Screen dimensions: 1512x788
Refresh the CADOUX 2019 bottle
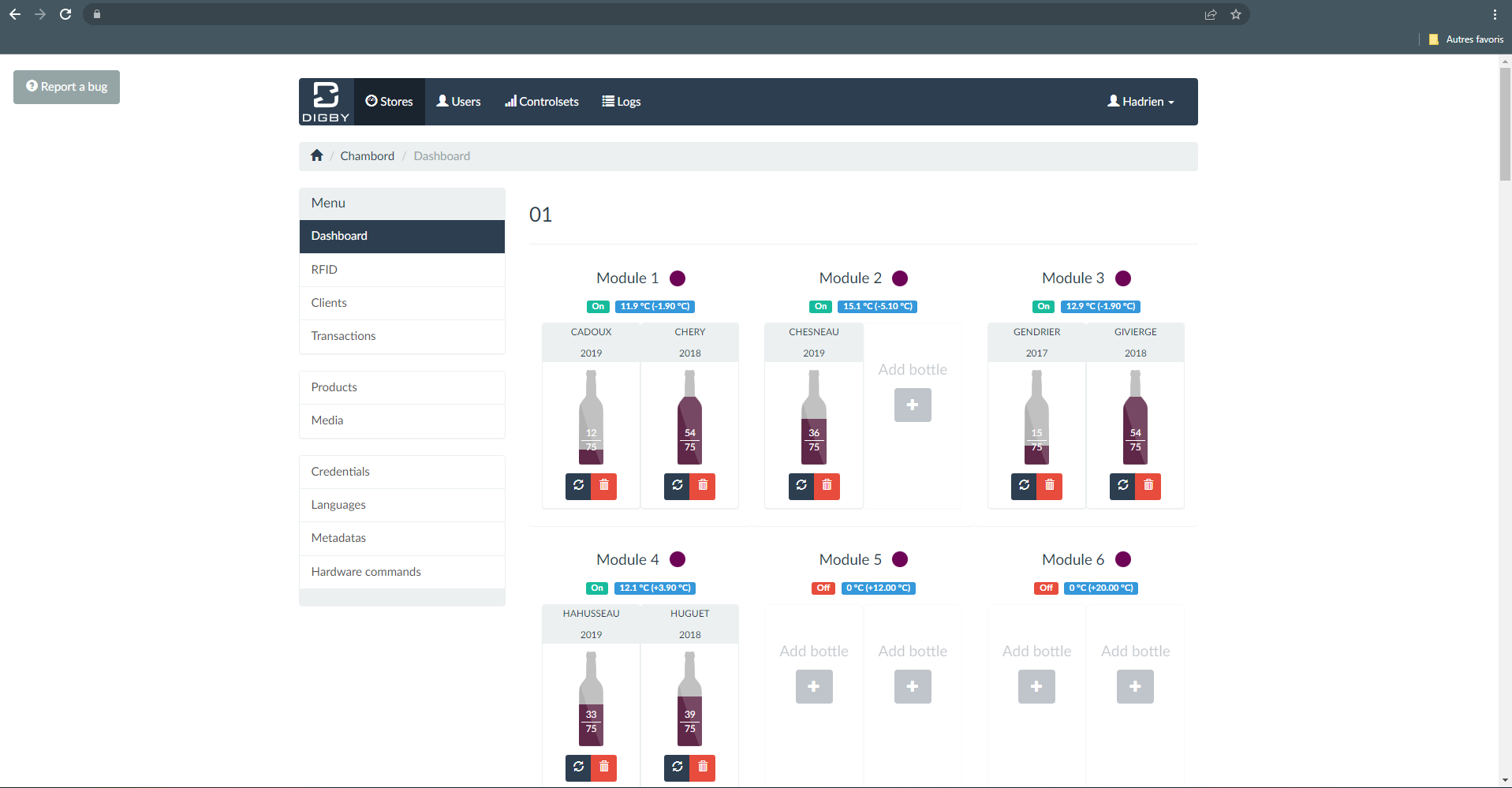(578, 486)
